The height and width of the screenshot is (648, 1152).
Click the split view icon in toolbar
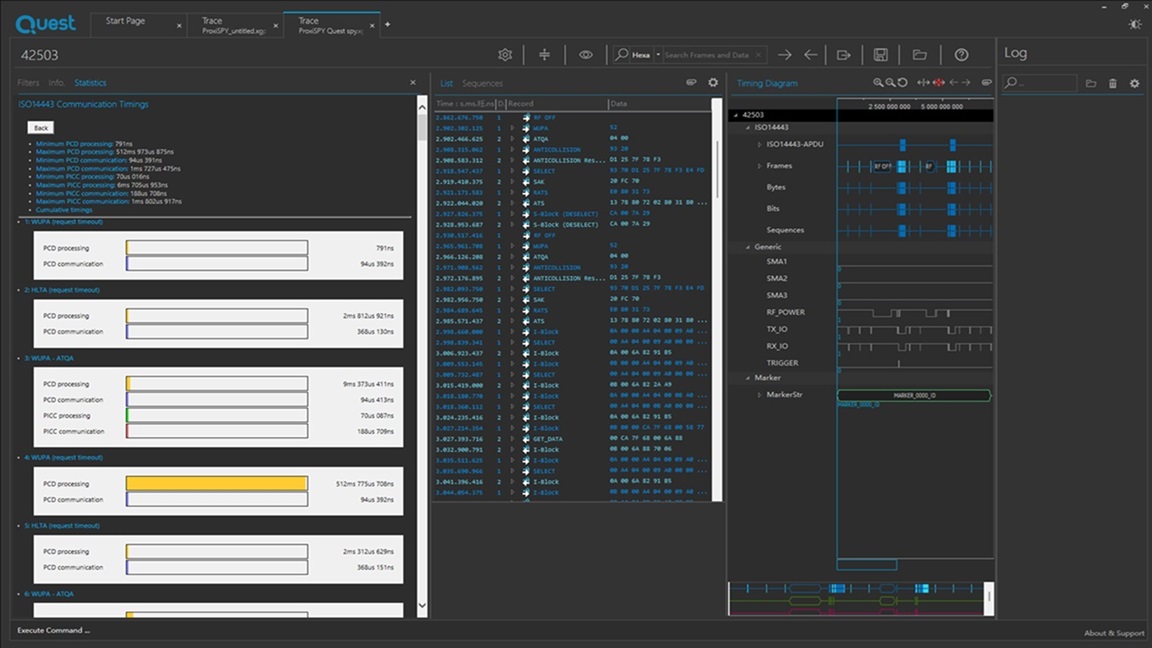[544, 55]
